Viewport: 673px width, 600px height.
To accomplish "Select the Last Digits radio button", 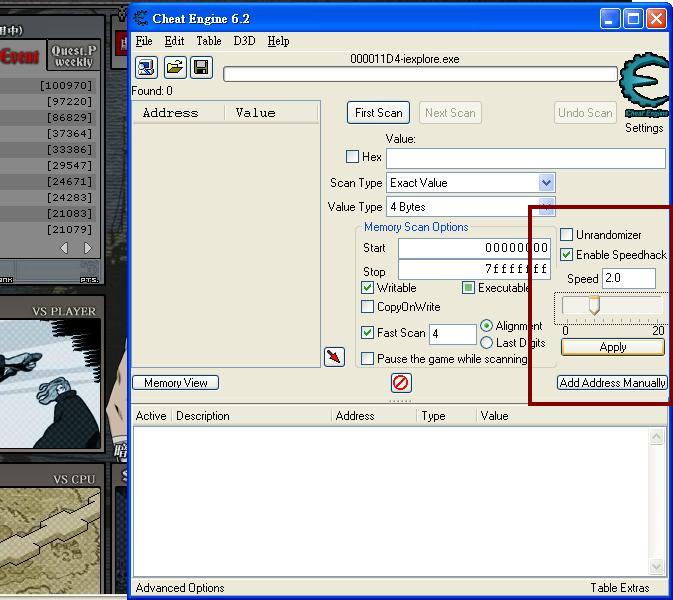I will 486,342.
